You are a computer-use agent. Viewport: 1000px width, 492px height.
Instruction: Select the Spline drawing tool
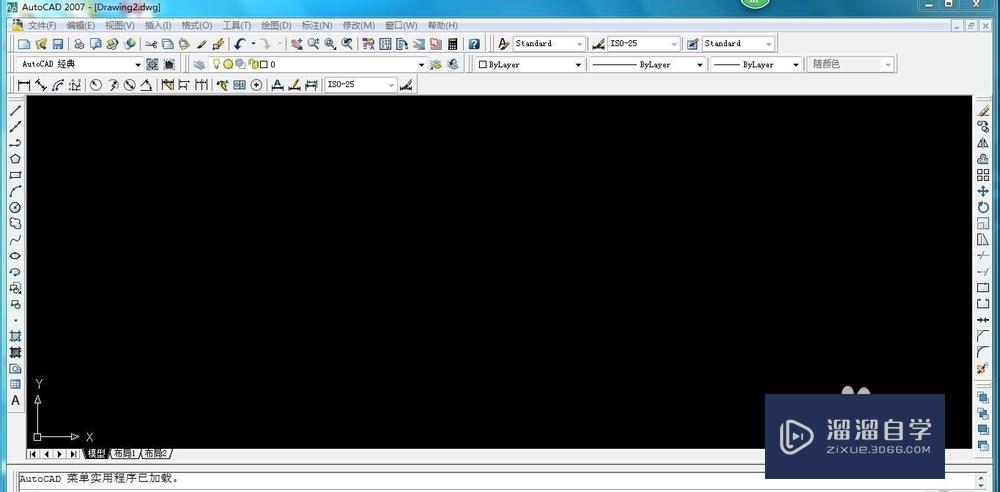point(15,239)
